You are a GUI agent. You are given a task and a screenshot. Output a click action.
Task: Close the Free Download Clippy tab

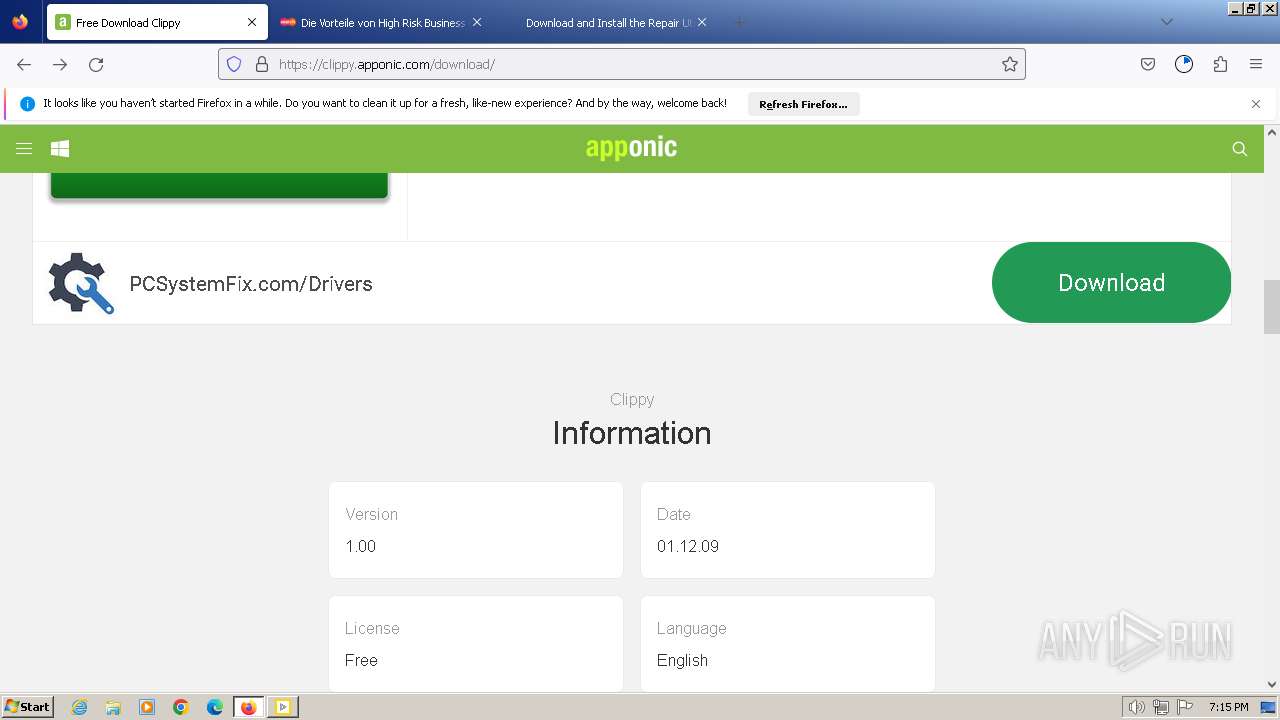[252, 22]
